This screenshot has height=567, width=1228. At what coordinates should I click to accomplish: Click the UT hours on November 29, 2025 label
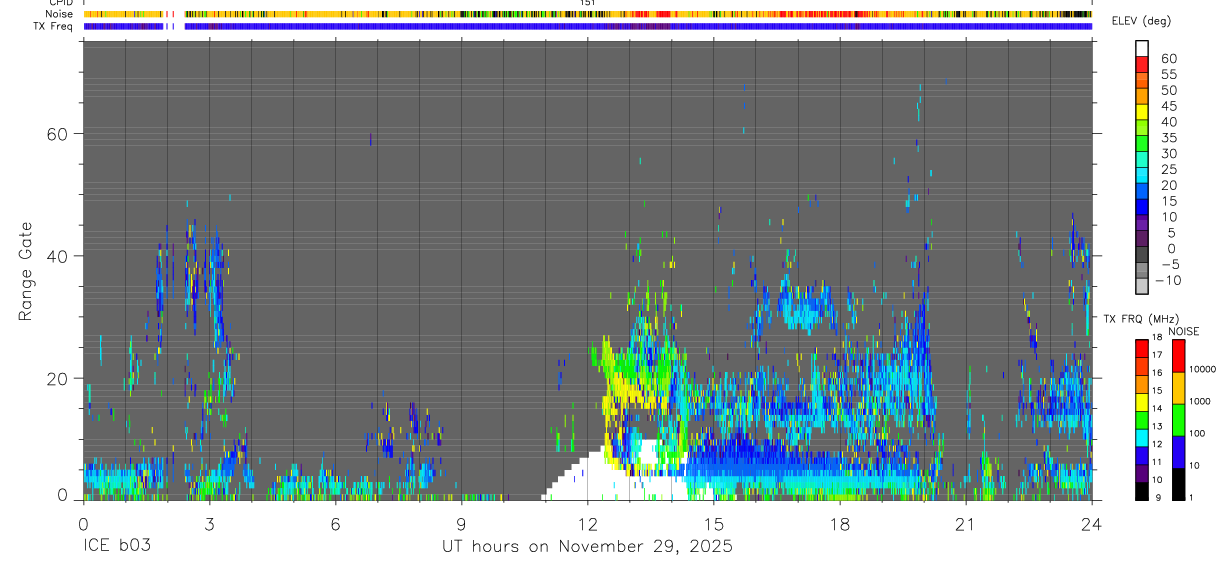pyautogui.click(x=587, y=547)
